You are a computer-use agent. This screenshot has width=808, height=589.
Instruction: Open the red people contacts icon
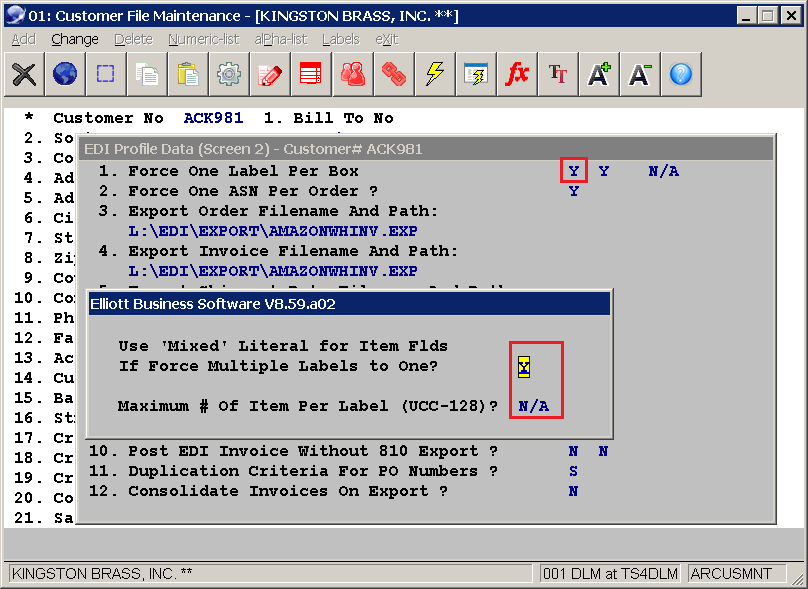point(352,74)
